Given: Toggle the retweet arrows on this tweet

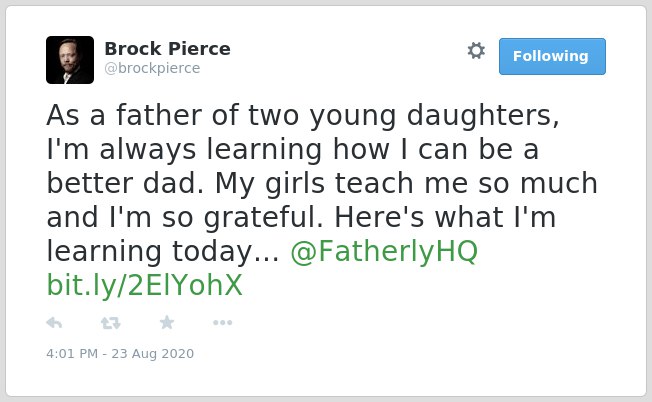Looking at the screenshot, I should [111, 323].
